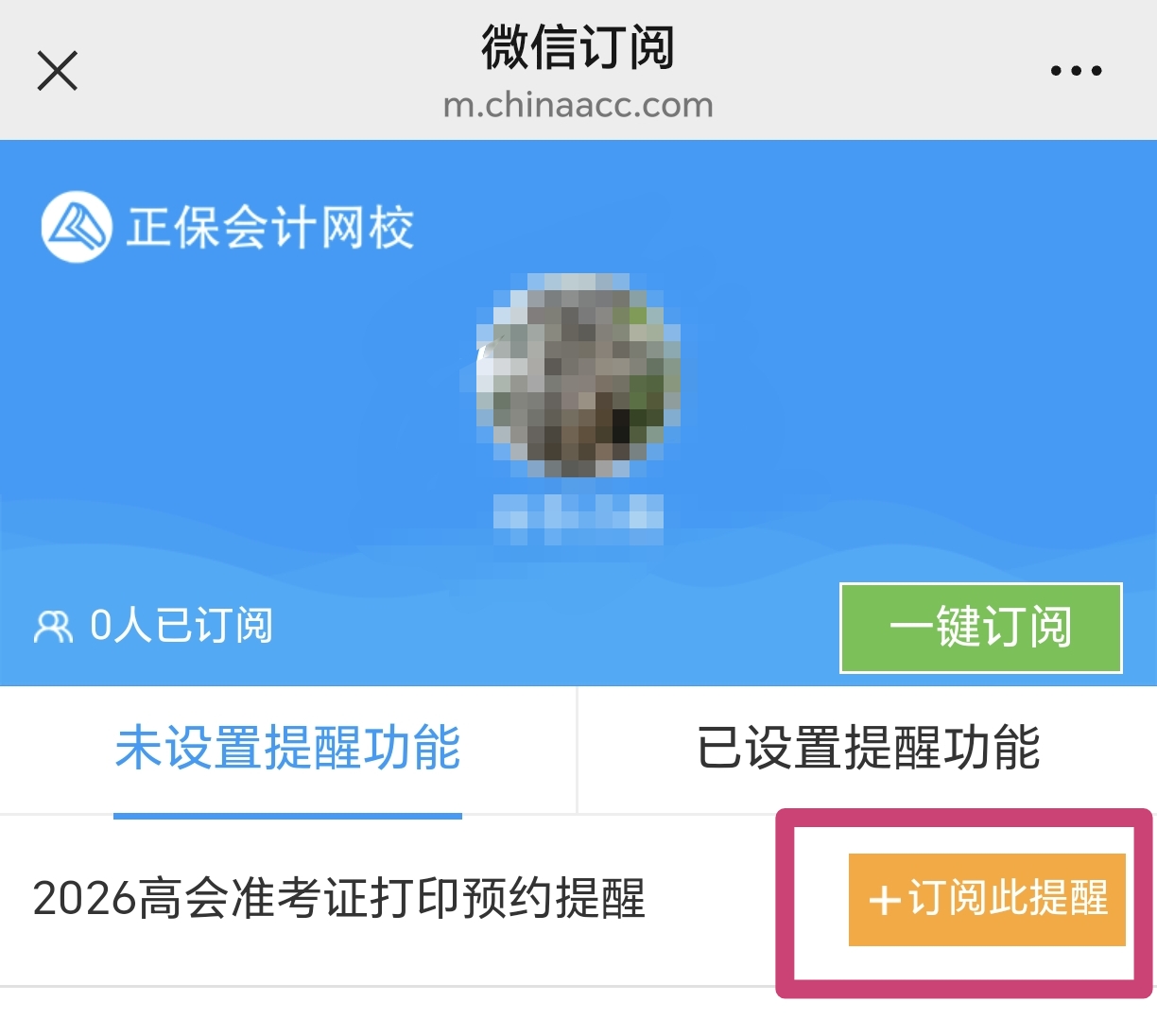Tap the 微信订阅 page title

[578, 46]
